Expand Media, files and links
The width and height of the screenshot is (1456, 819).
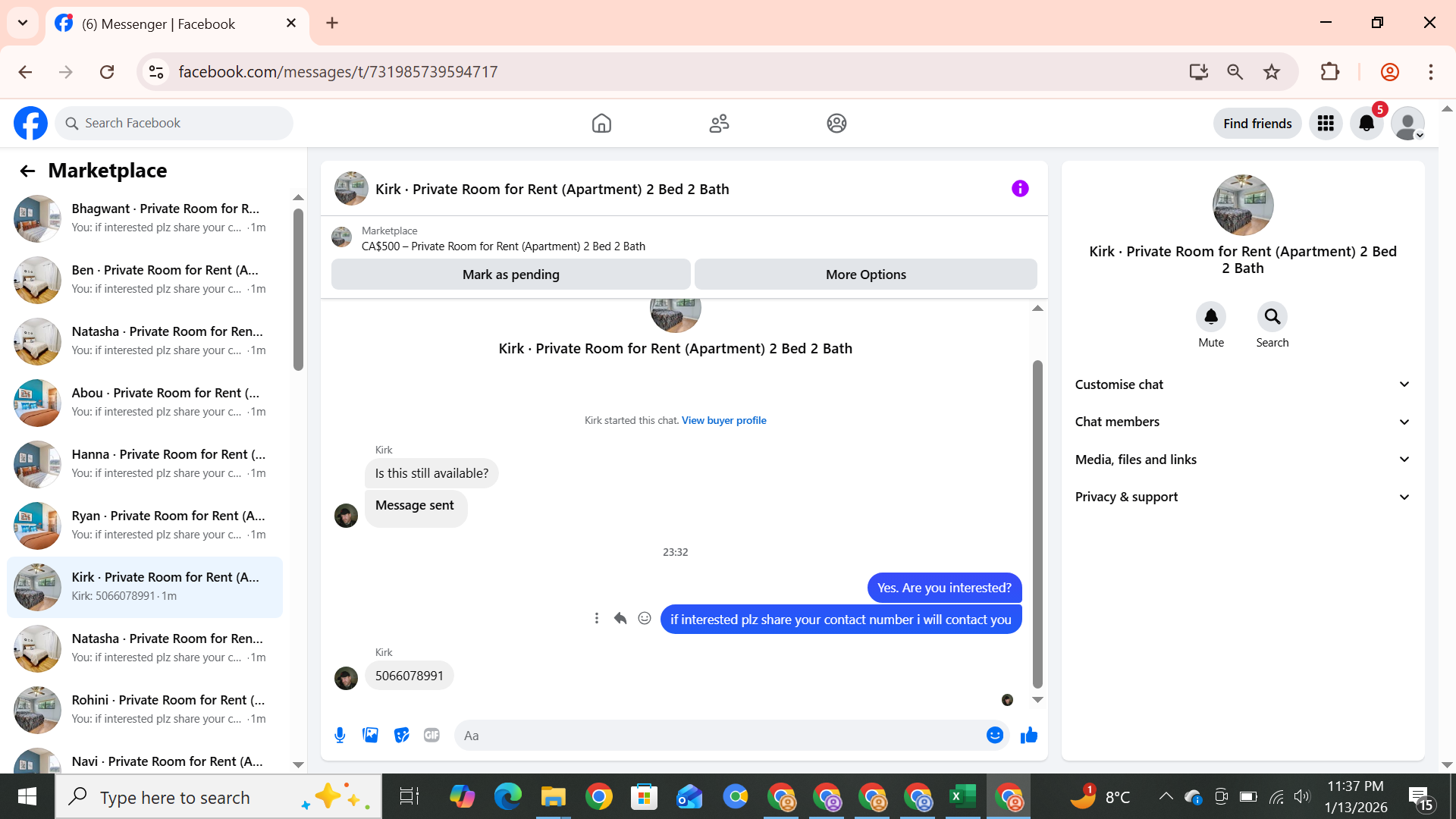click(x=1242, y=460)
